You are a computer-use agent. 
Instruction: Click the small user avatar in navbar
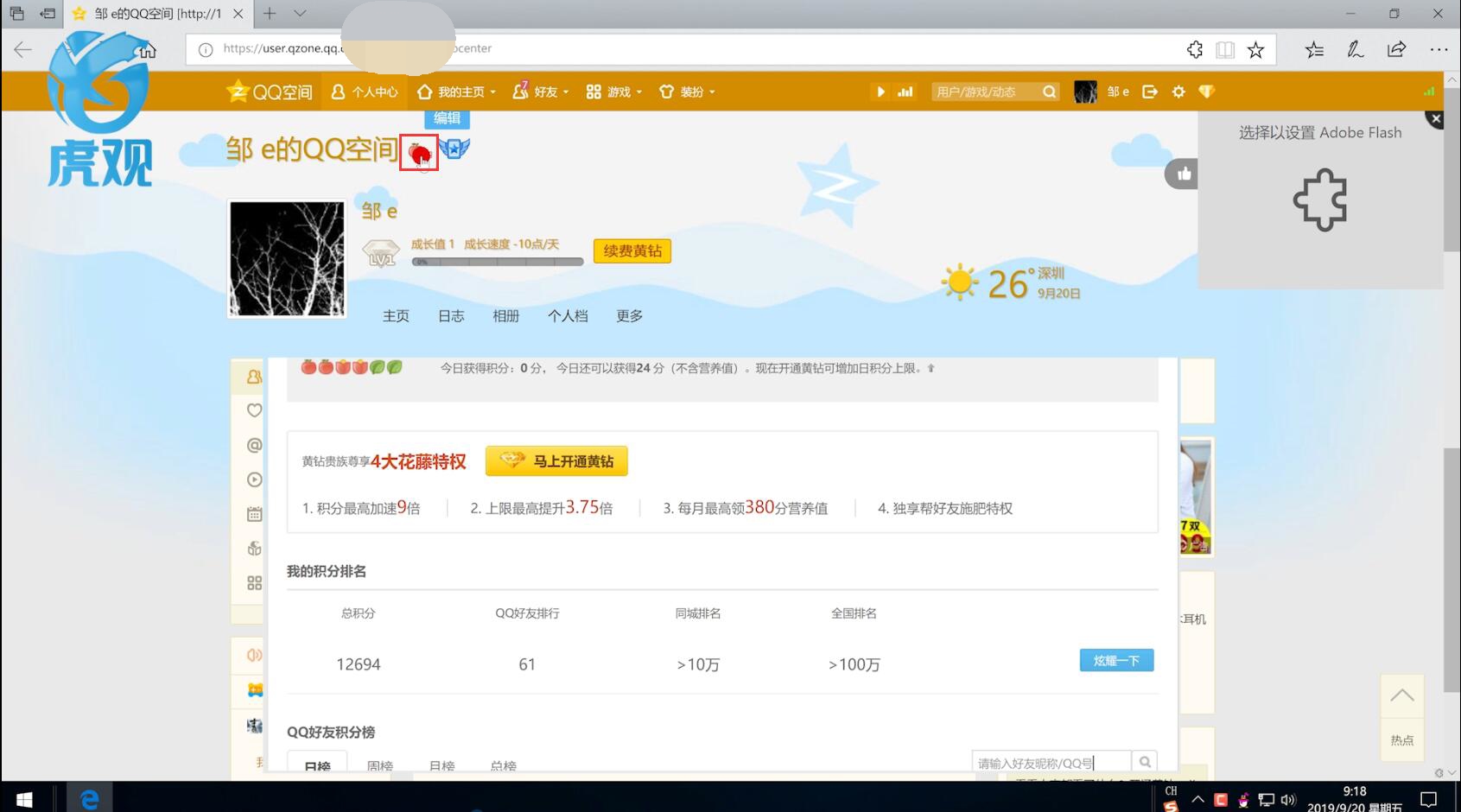(x=1085, y=92)
